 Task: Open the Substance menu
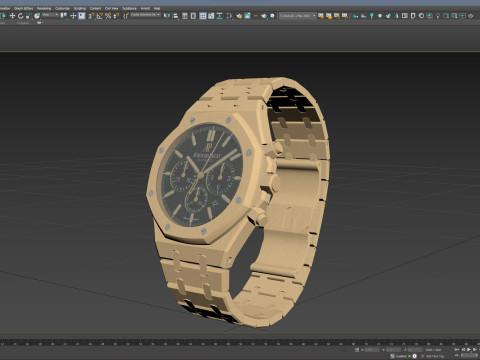coord(129,8)
